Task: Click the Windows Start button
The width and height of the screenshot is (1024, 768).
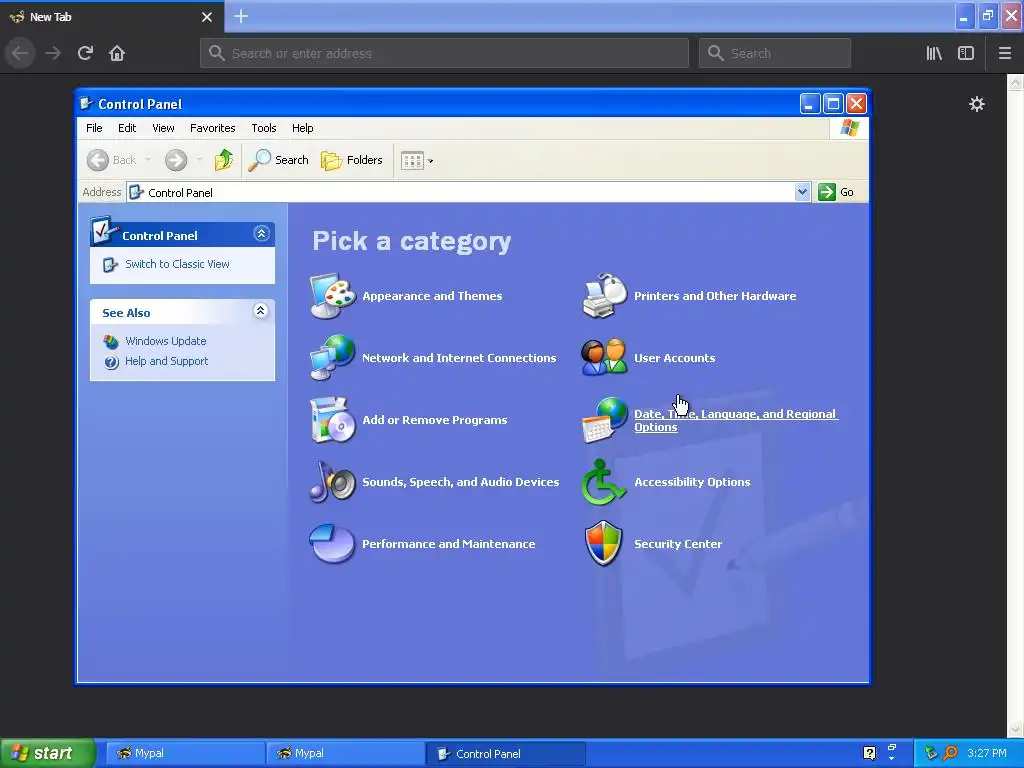Action: pyautogui.click(x=48, y=753)
